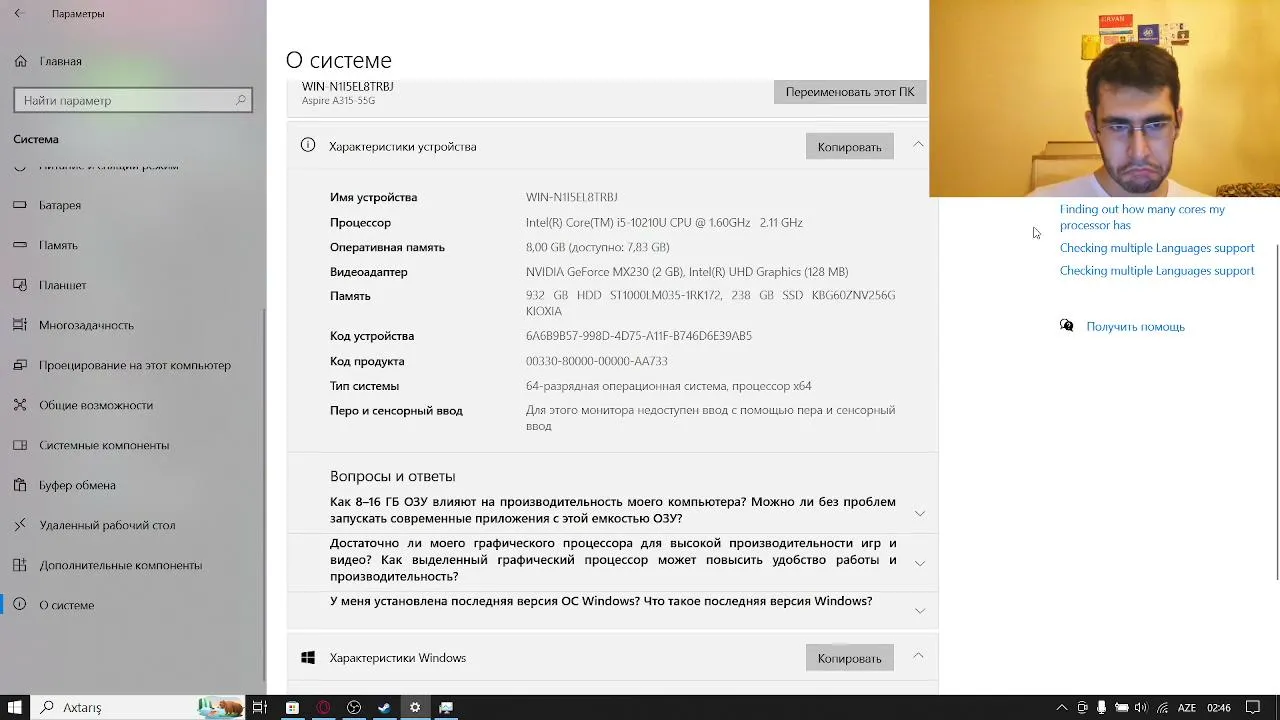Click the NVIDIA GeForce MX230 video adapter value
This screenshot has height=720, width=1280.
tap(687, 272)
